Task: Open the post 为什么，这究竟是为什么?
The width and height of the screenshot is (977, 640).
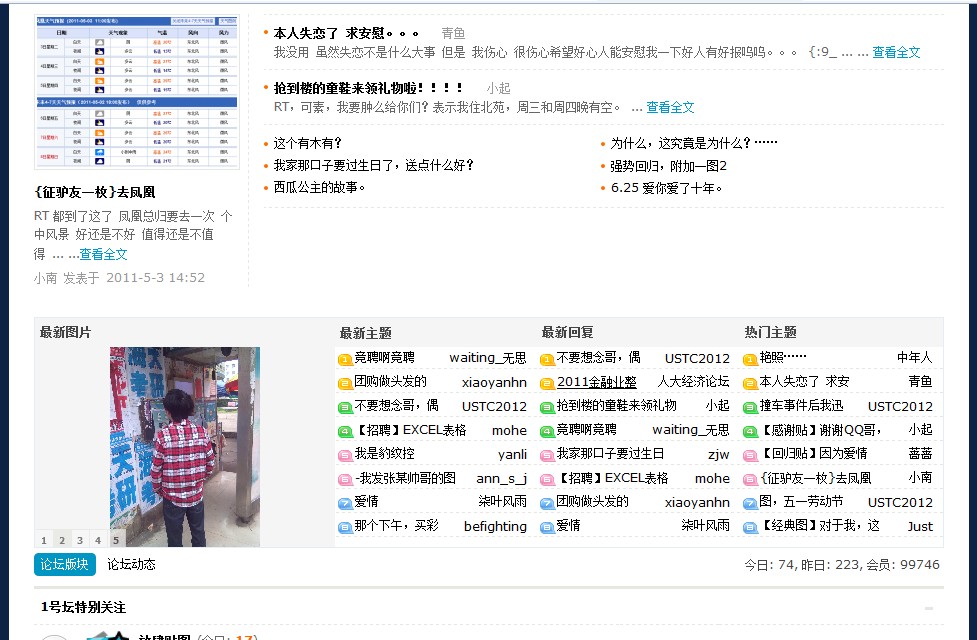Action: pos(693,143)
